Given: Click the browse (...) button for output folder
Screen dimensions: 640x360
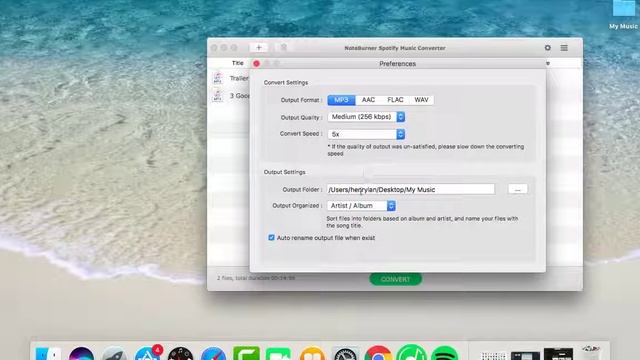Looking at the screenshot, I should tap(518, 189).
